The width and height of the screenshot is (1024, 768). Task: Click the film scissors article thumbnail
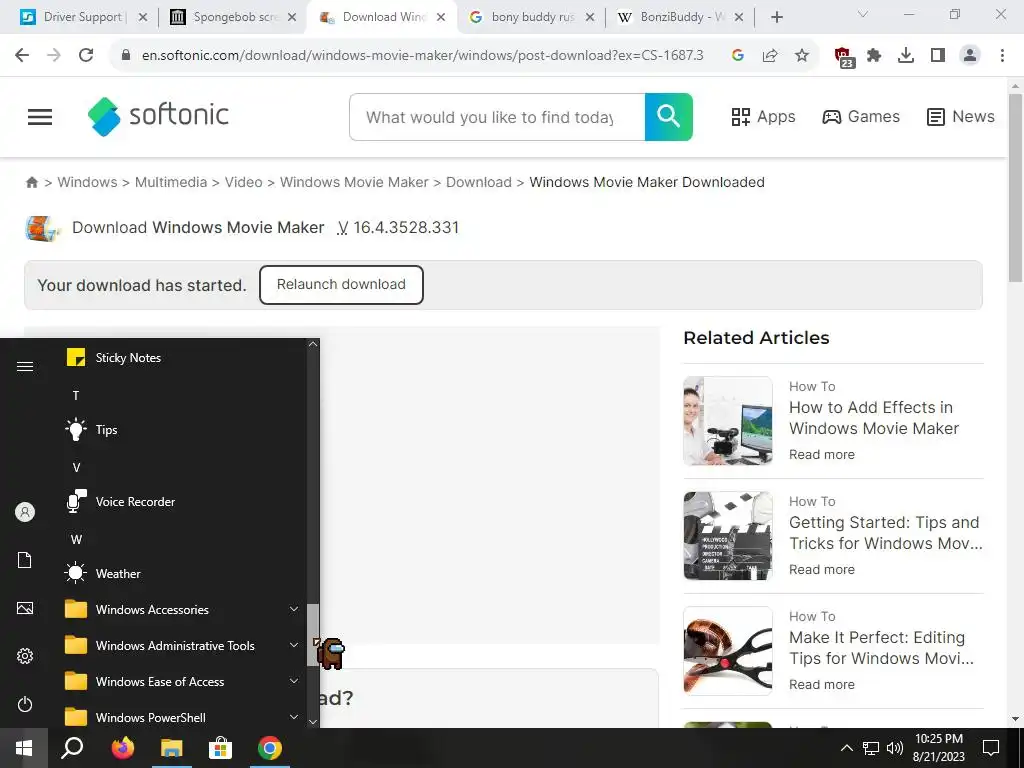pos(728,650)
